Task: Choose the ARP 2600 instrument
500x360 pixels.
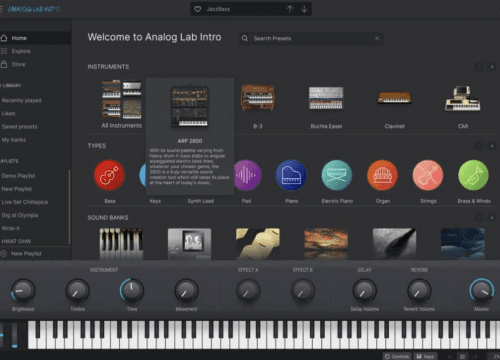Action: point(190,107)
